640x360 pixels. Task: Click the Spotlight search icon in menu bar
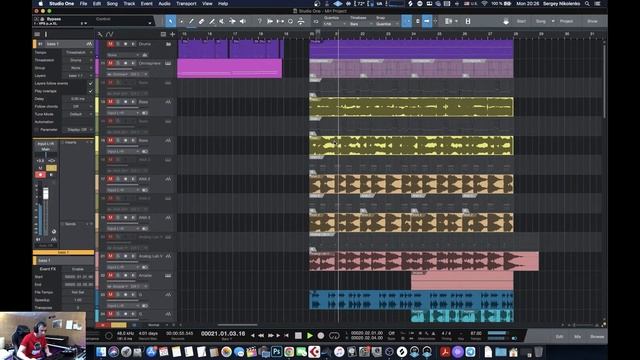(x=587, y=4)
